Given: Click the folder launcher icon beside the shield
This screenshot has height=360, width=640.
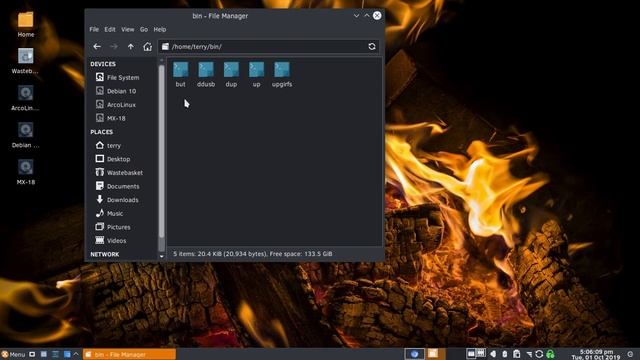Looking at the screenshot, I should (433, 353).
